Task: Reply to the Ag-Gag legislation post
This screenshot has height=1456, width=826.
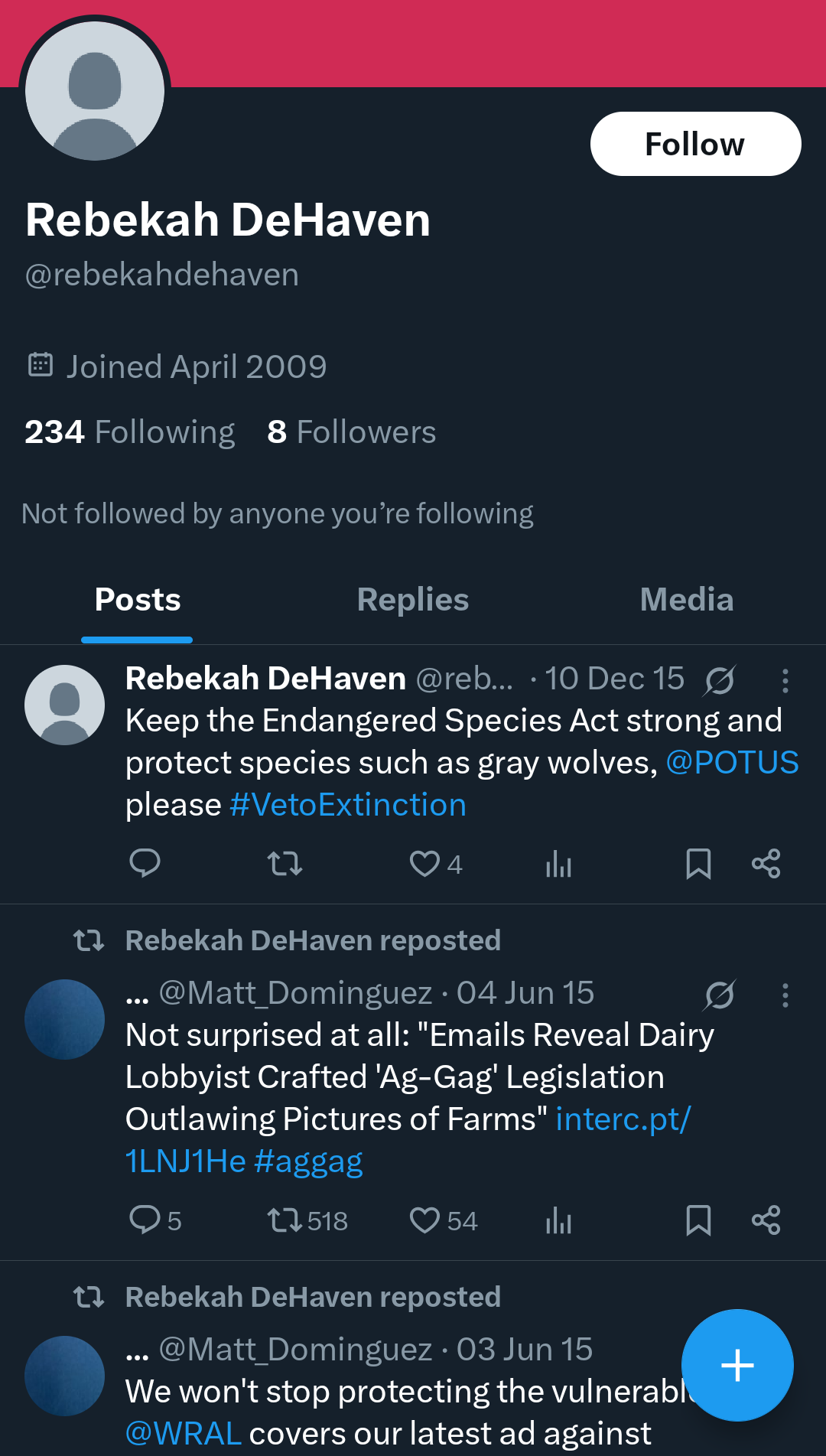Action: [145, 1220]
